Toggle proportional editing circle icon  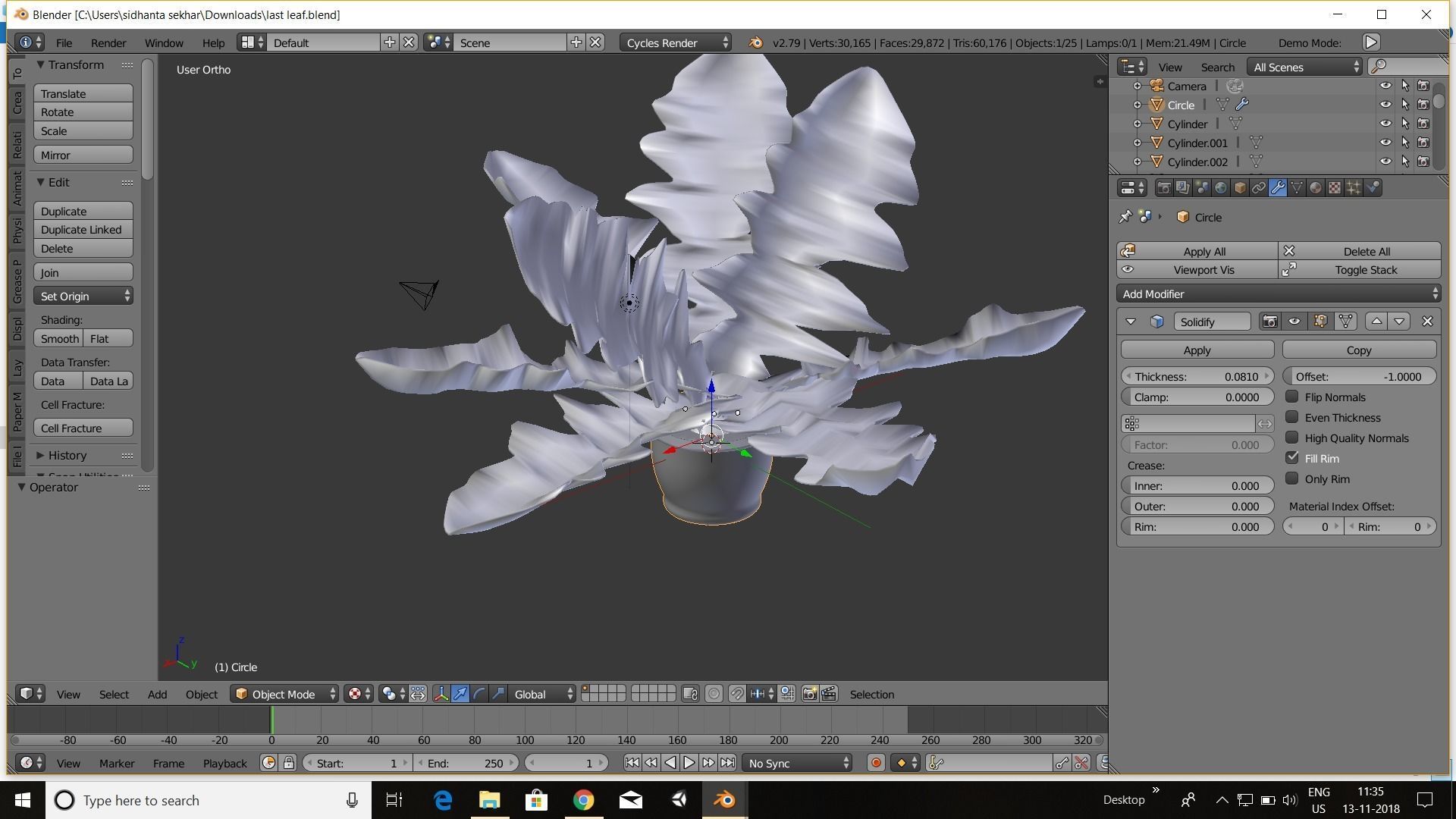(x=714, y=694)
